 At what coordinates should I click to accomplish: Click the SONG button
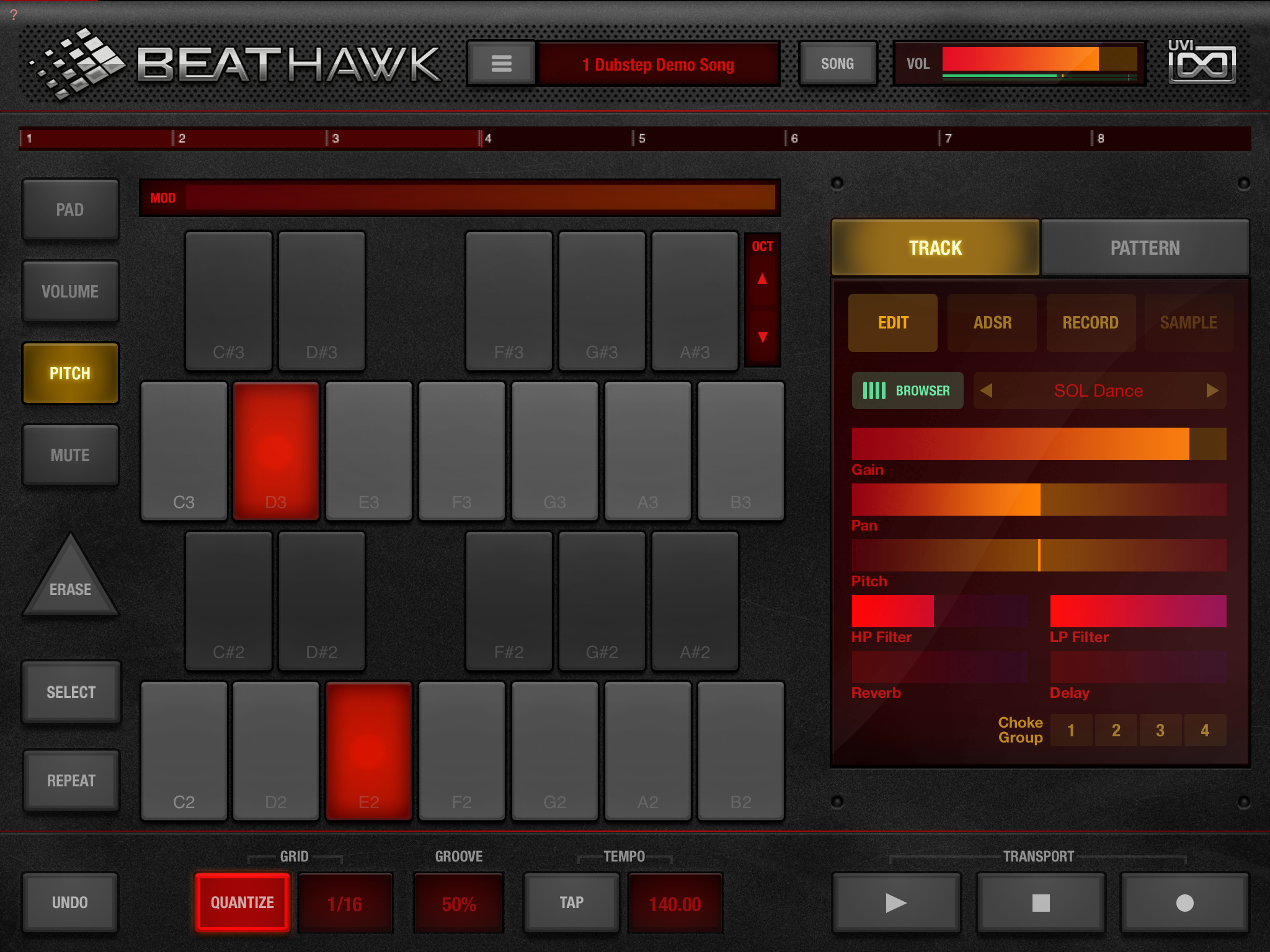tap(838, 63)
